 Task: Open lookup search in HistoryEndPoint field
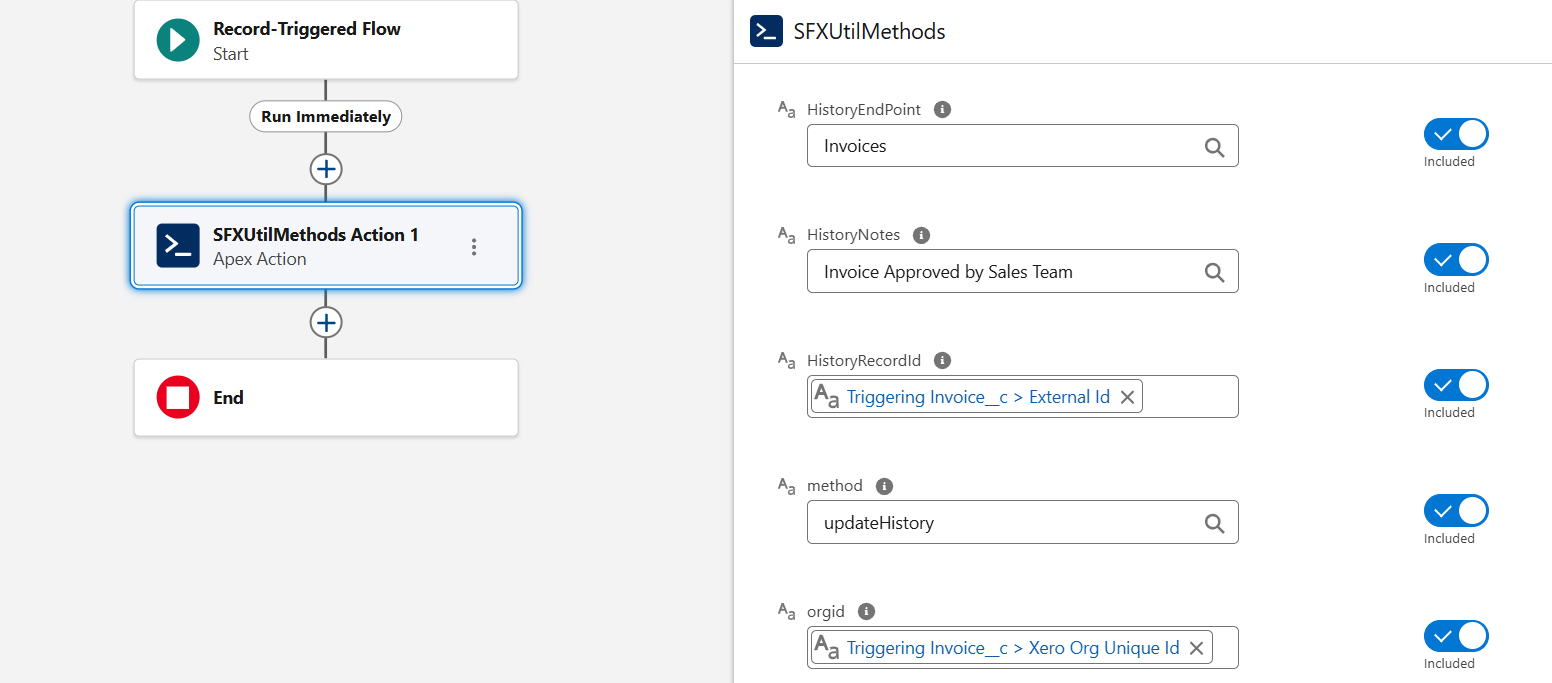tap(1214, 147)
